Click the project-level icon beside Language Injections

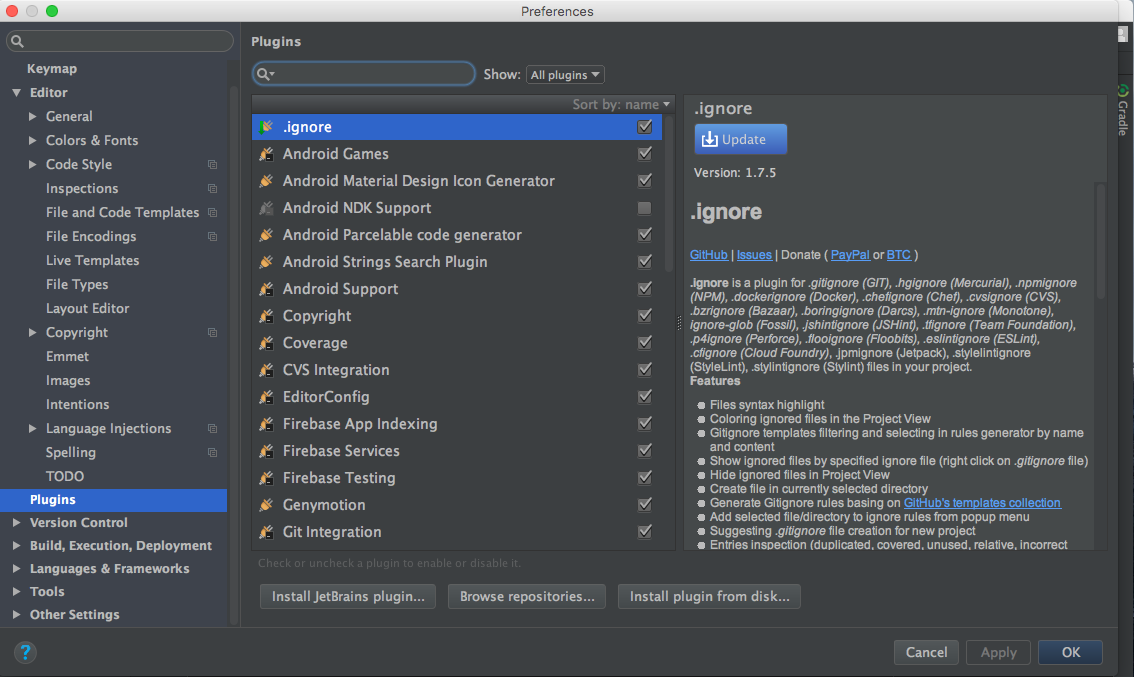tap(213, 429)
